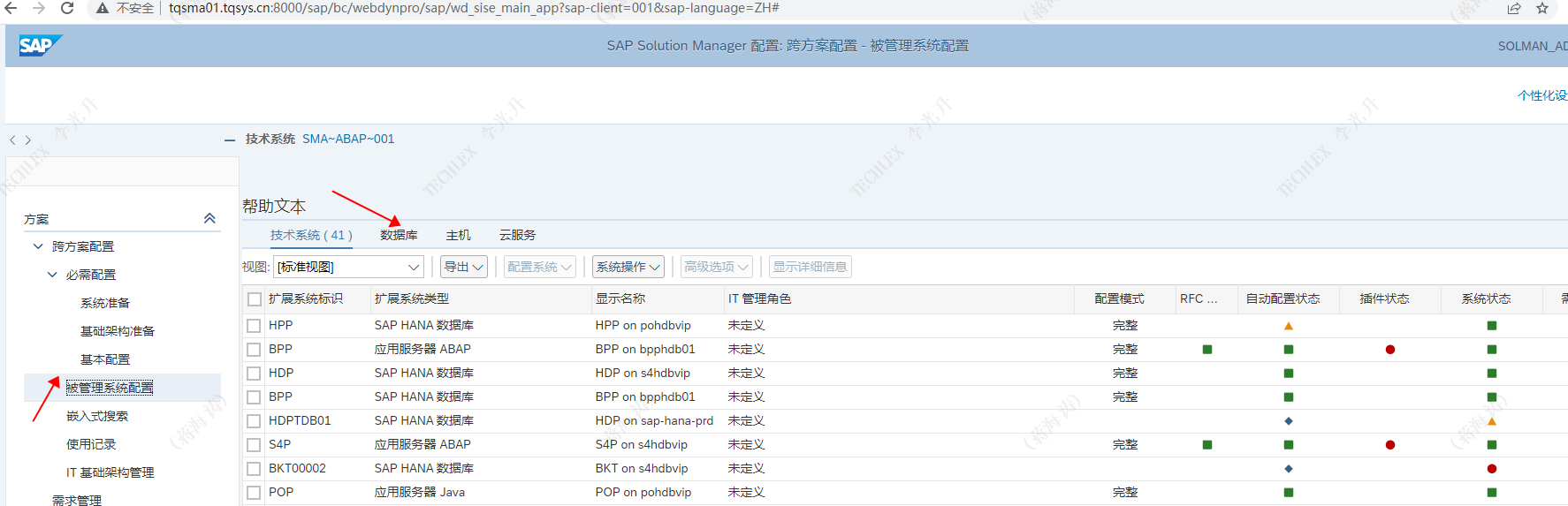The image size is (1568, 506).
Task: Collapse the 跨方案配置 tree node
Action: pos(38,246)
